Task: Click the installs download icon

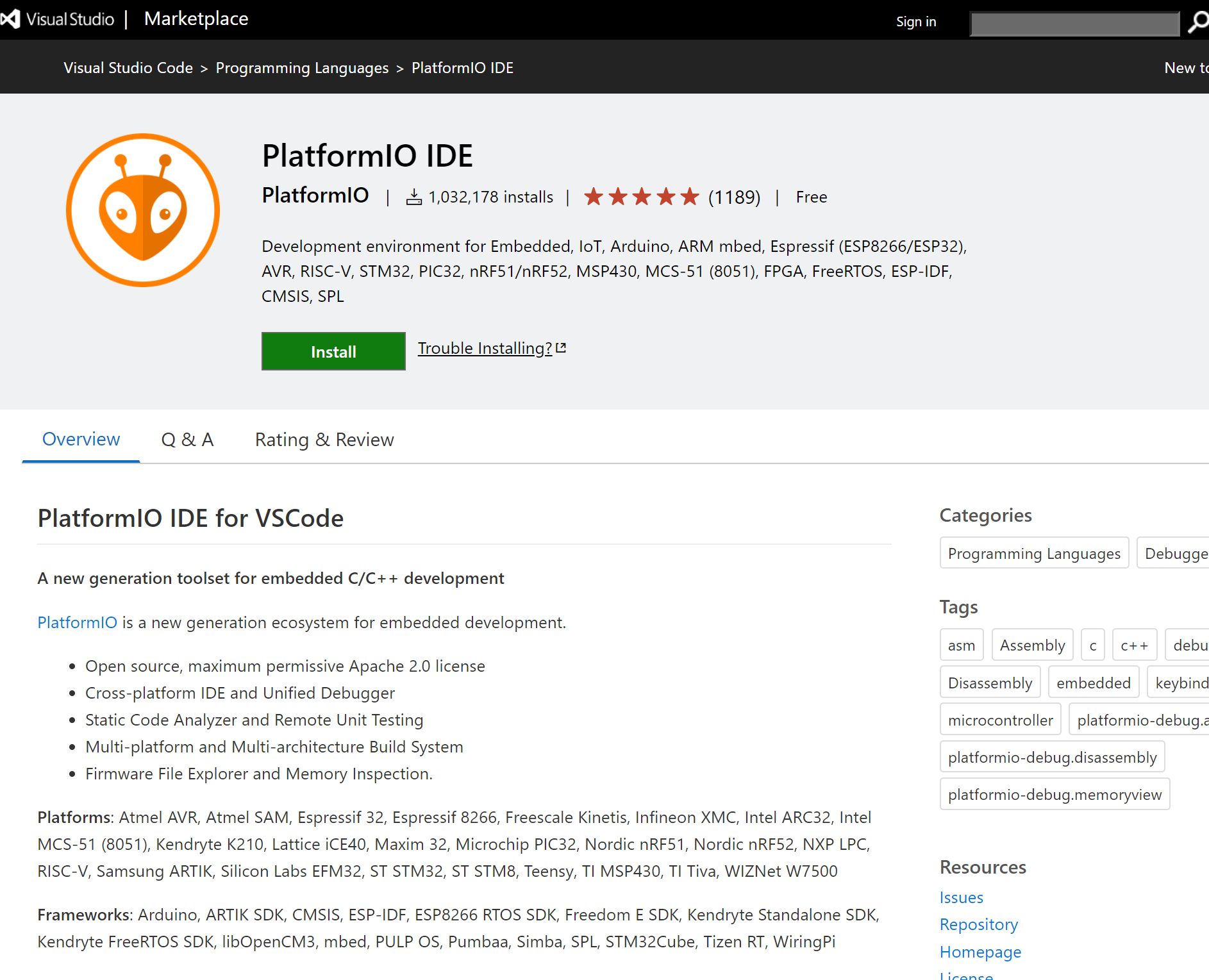Action: 414,197
